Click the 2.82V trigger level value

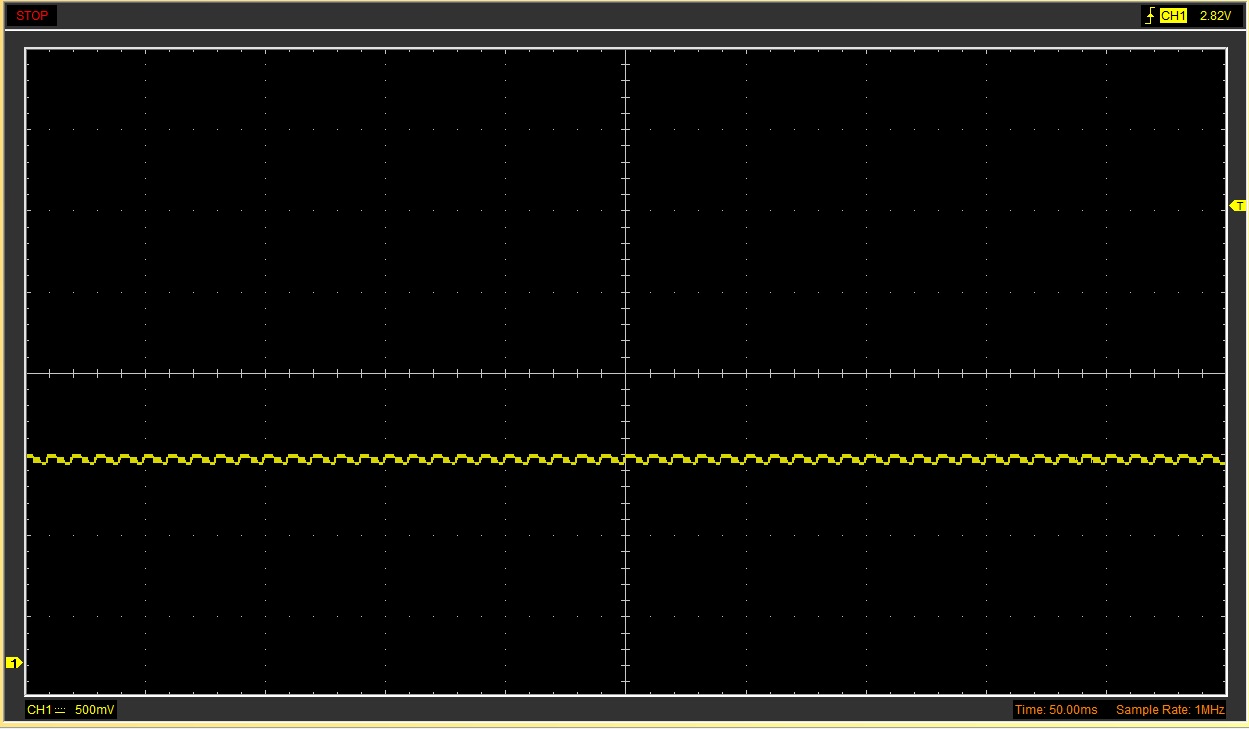[1215, 16]
